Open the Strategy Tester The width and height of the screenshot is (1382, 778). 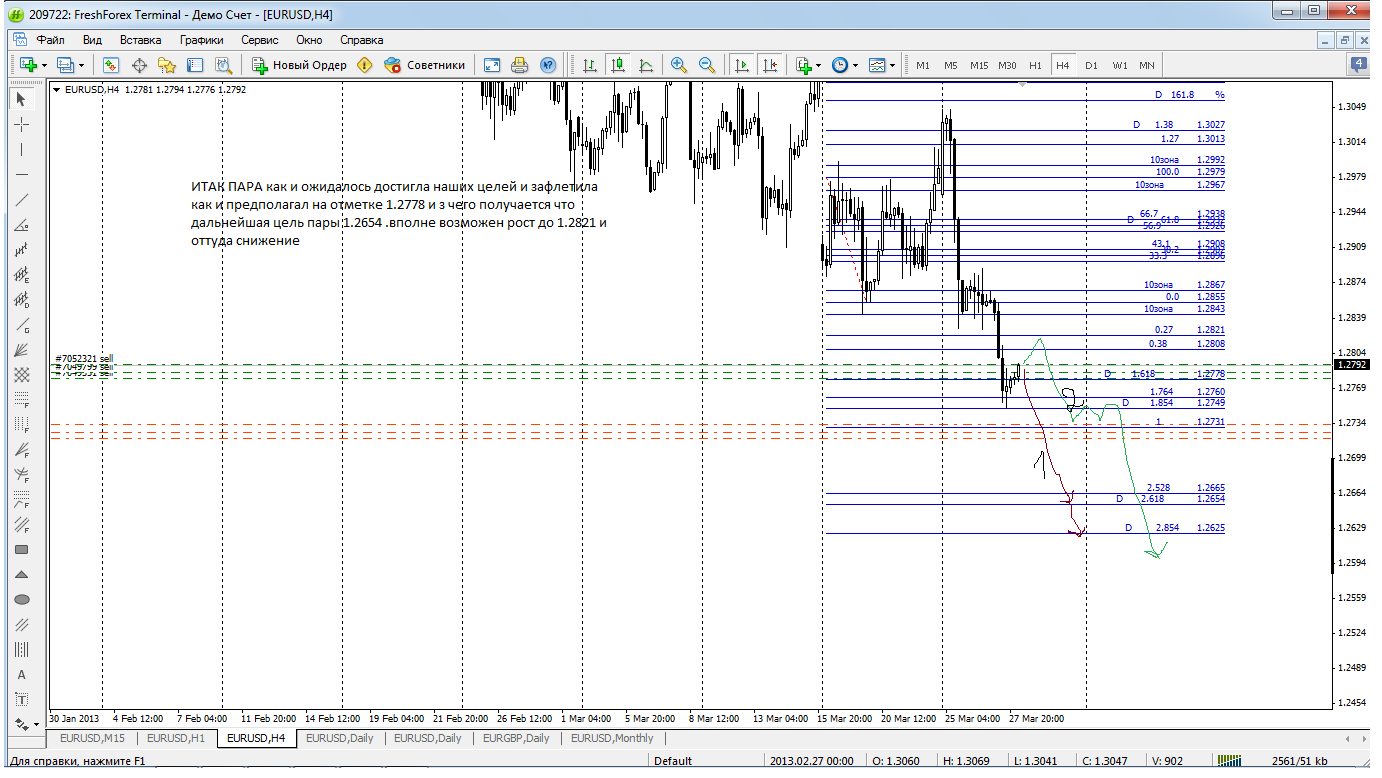pyautogui.click(x=223, y=65)
